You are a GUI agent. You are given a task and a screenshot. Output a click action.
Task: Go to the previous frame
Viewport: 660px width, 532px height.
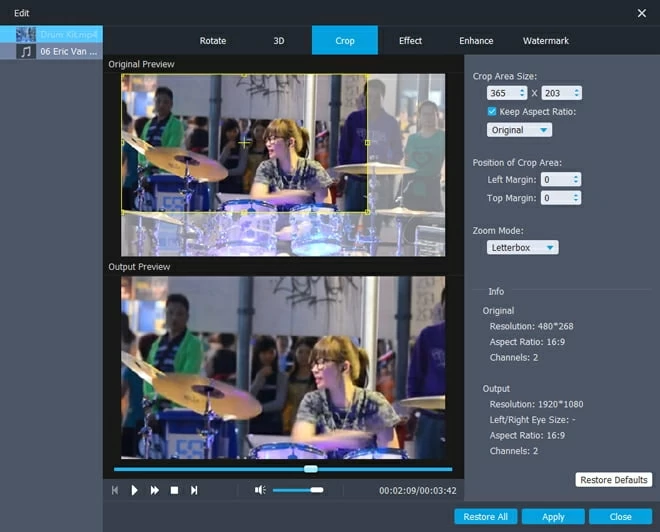click(x=115, y=490)
